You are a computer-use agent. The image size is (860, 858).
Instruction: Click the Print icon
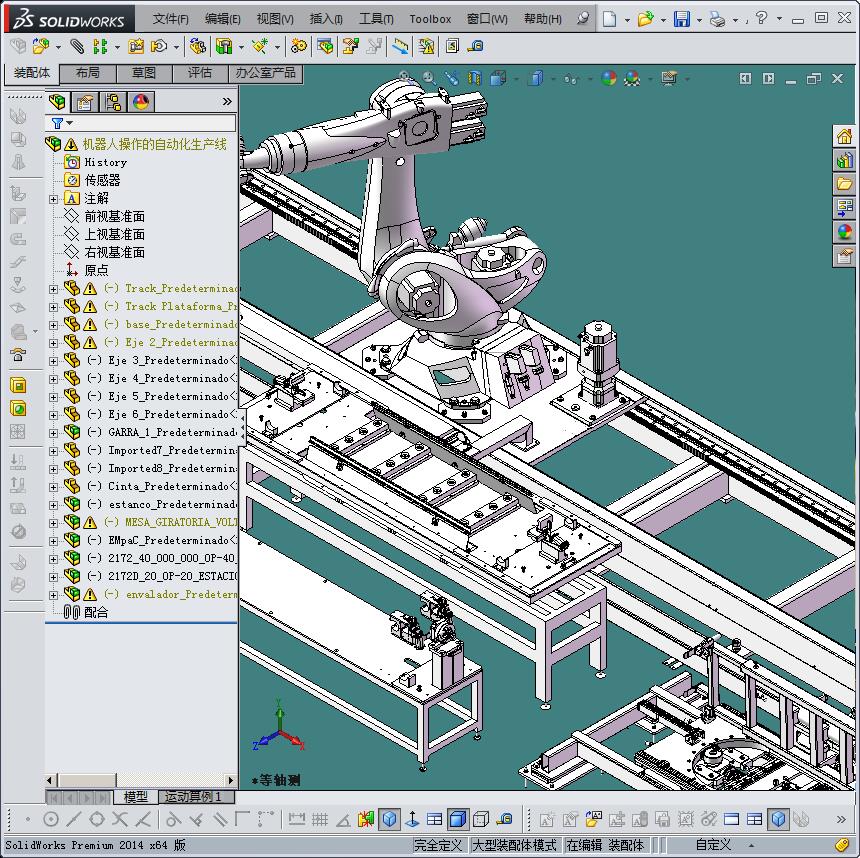717,20
